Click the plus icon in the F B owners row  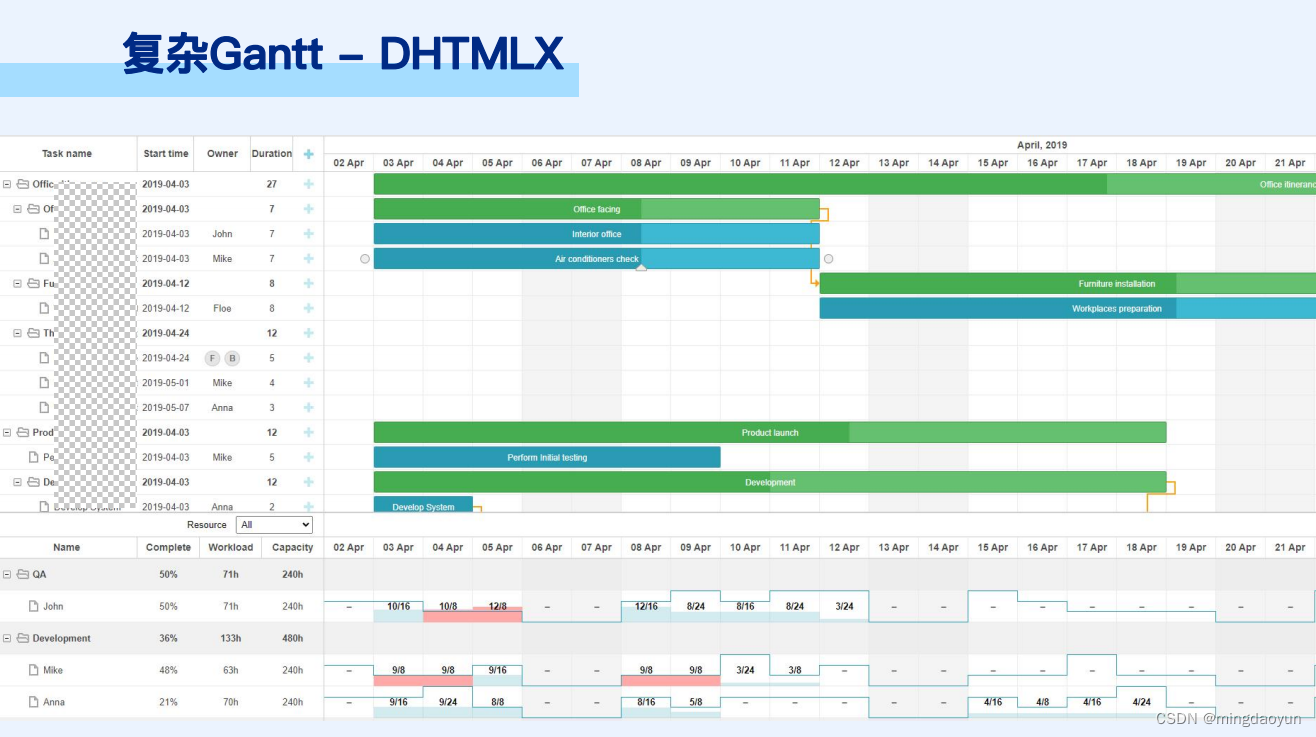tap(308, 358)
